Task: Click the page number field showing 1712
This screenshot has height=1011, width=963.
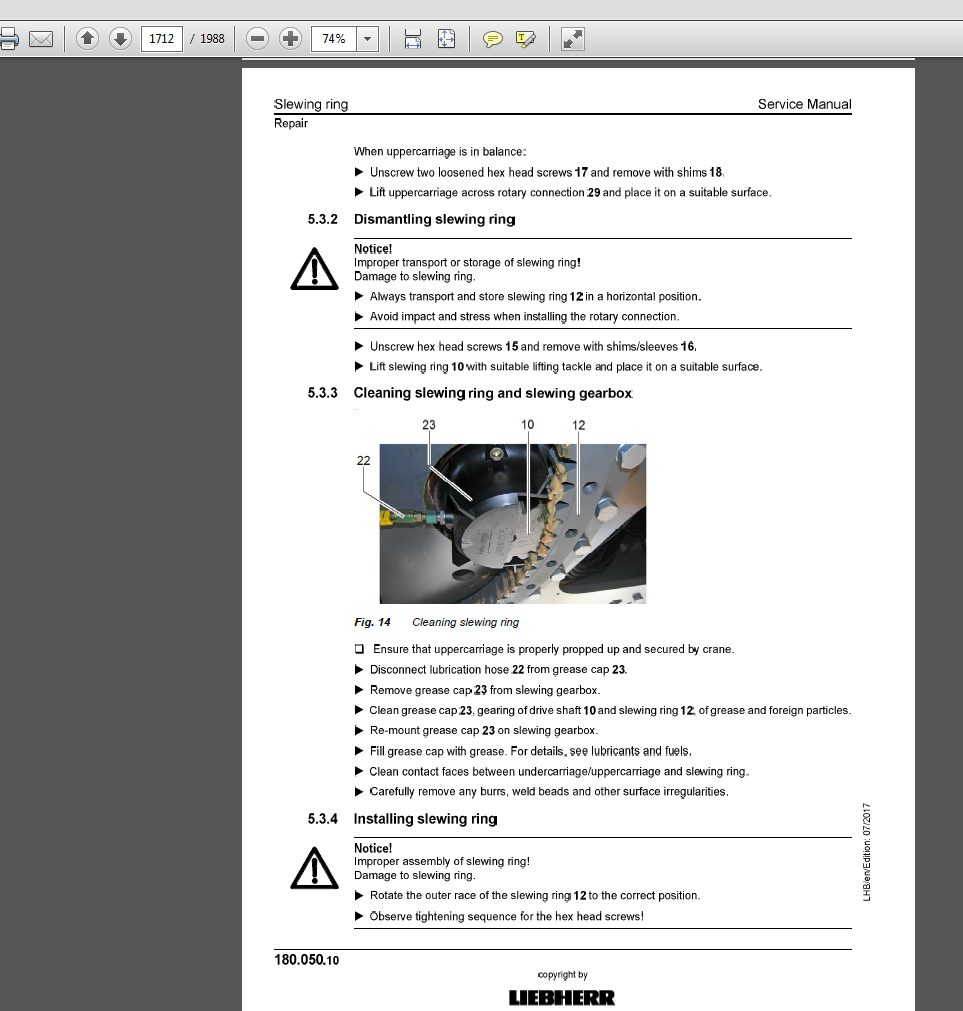Action: coord(161,39)
